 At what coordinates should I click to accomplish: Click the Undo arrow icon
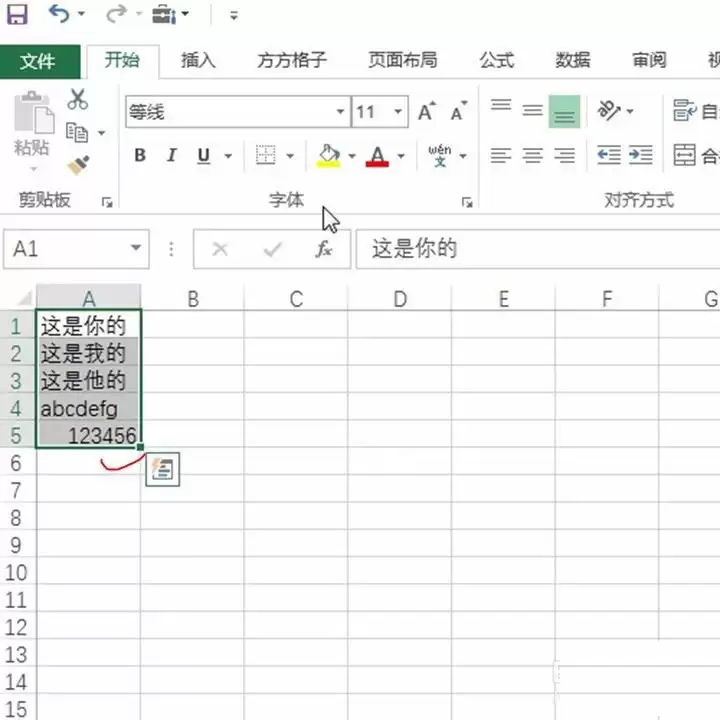pyautogui.click(x=59, y=15)
